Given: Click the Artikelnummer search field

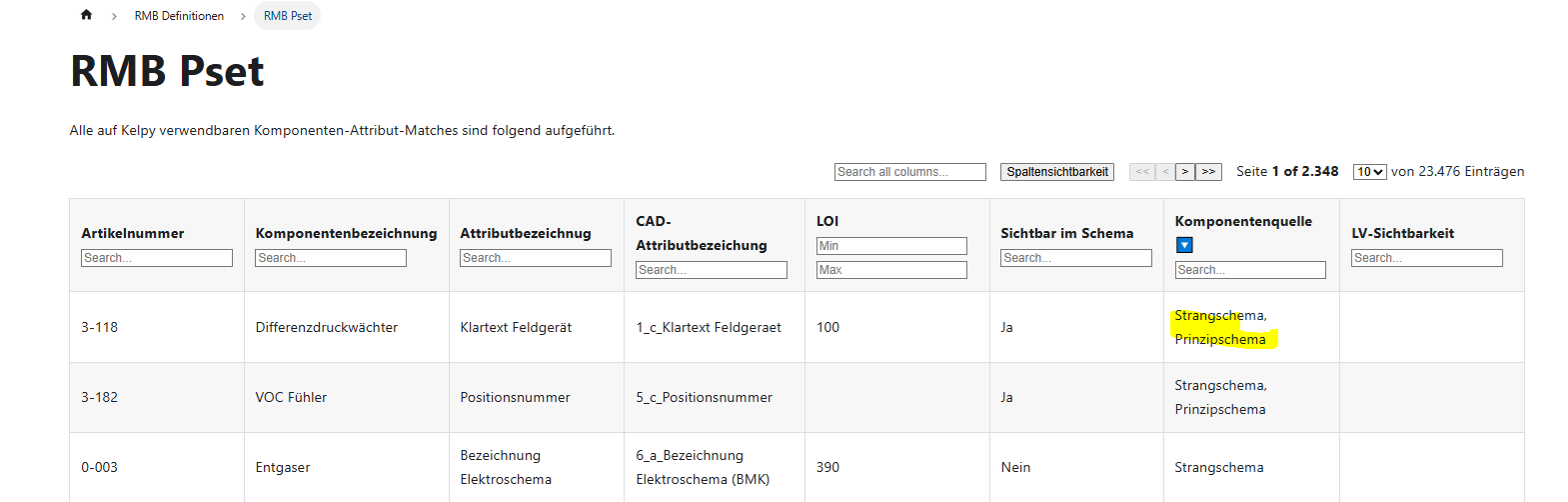Looking at the screenshot, I should [156, 258].
